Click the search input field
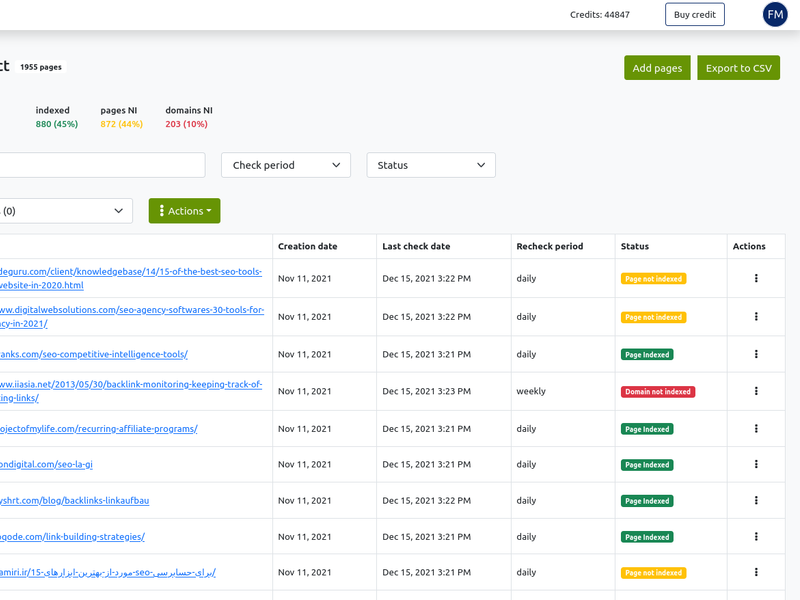 click(100, 165)
